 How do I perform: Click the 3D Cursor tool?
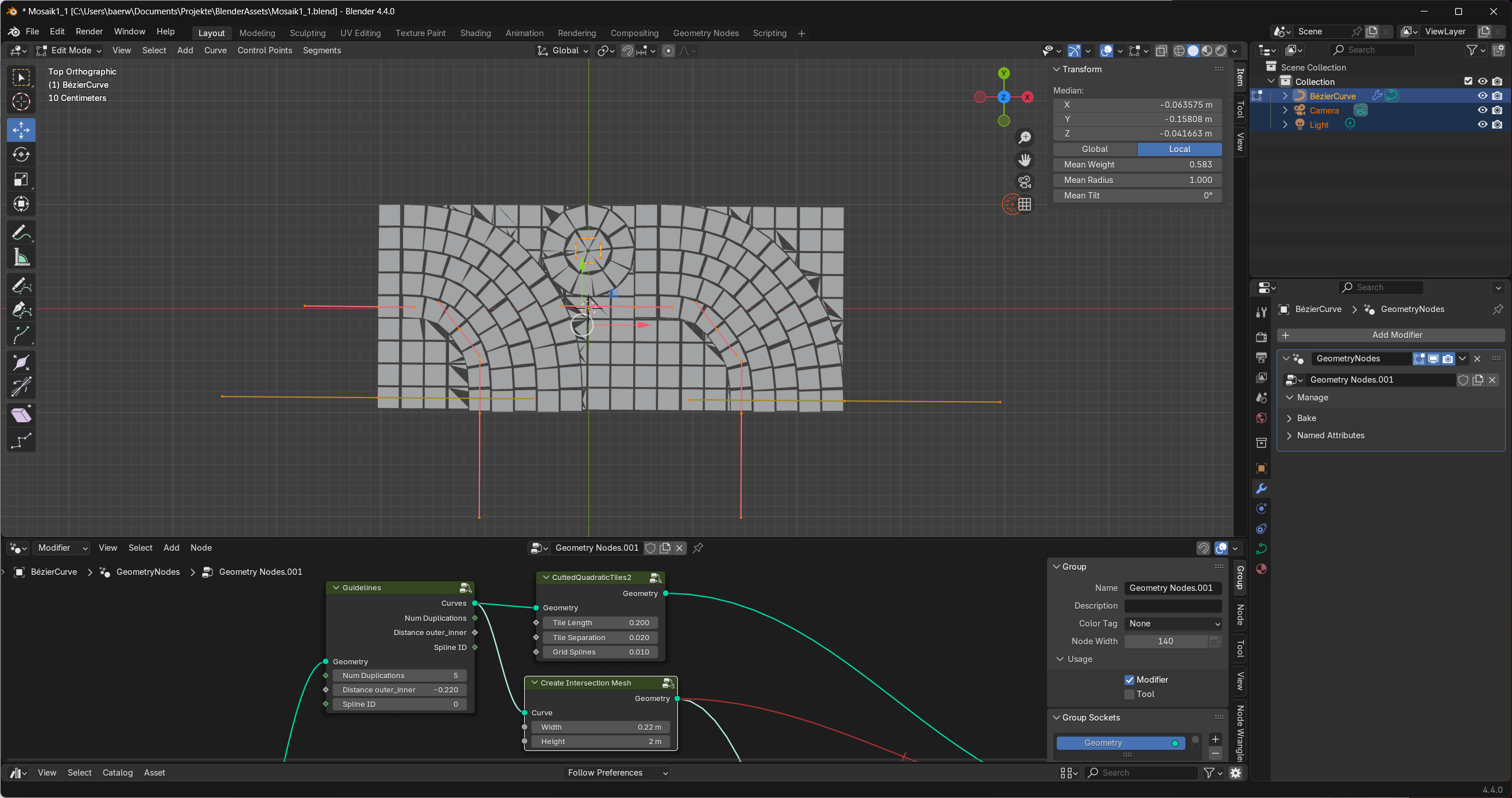click(21, 102)
